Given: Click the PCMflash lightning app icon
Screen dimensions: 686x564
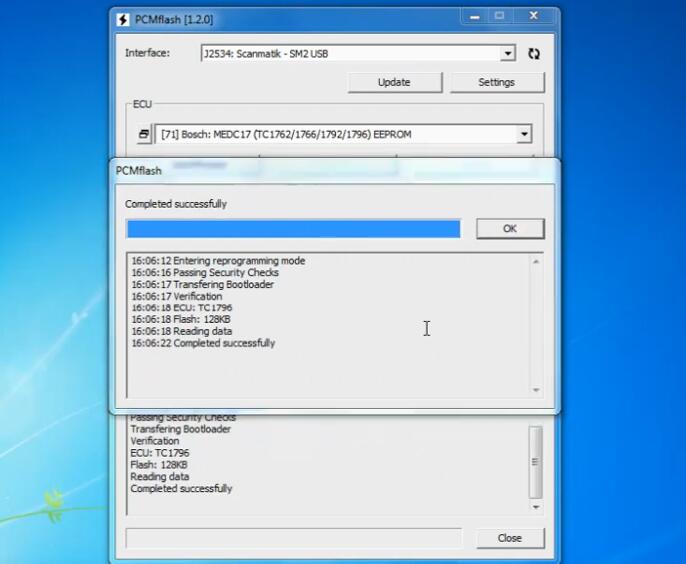Looking at the screenshot, I should click(123, 20).
